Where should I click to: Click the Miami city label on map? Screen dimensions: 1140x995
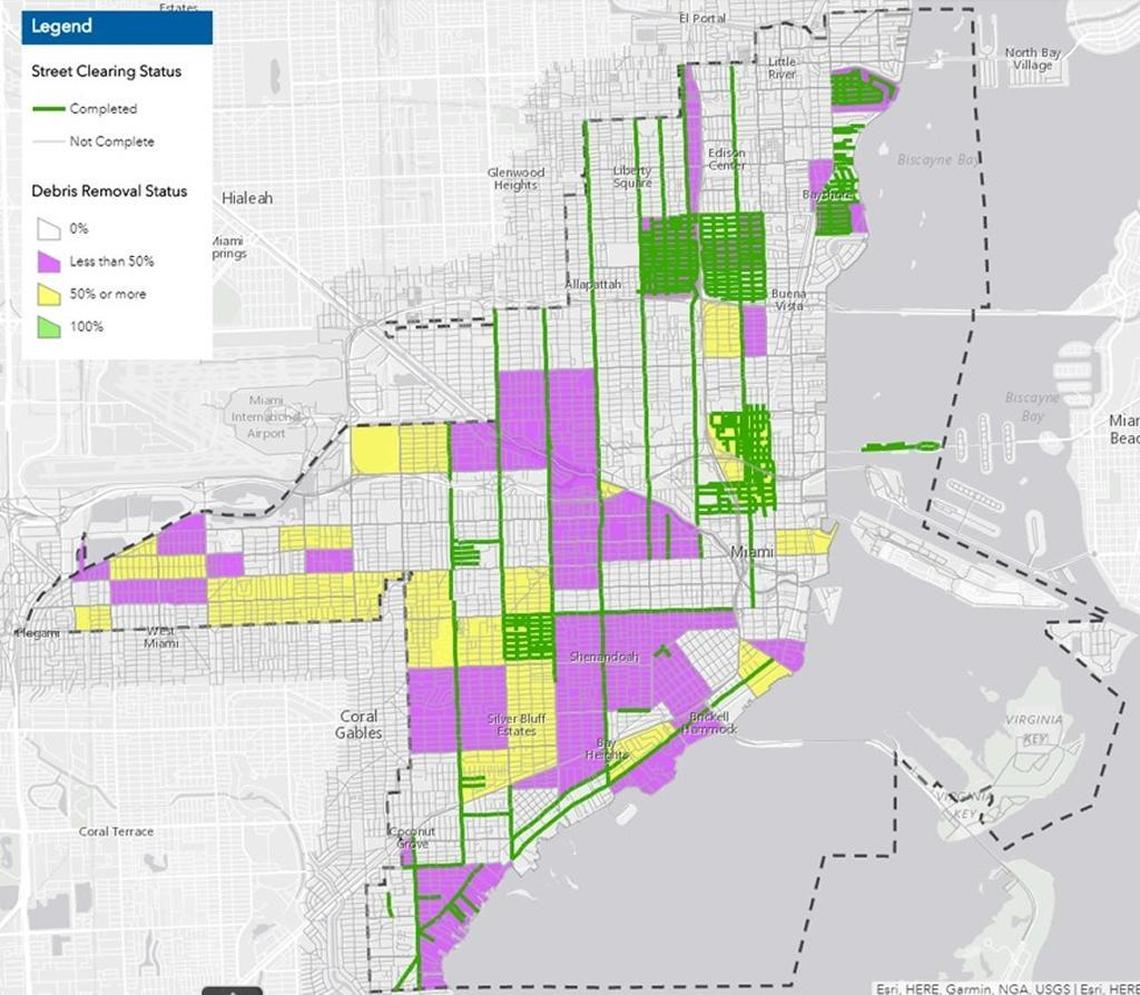coord(752,552)
